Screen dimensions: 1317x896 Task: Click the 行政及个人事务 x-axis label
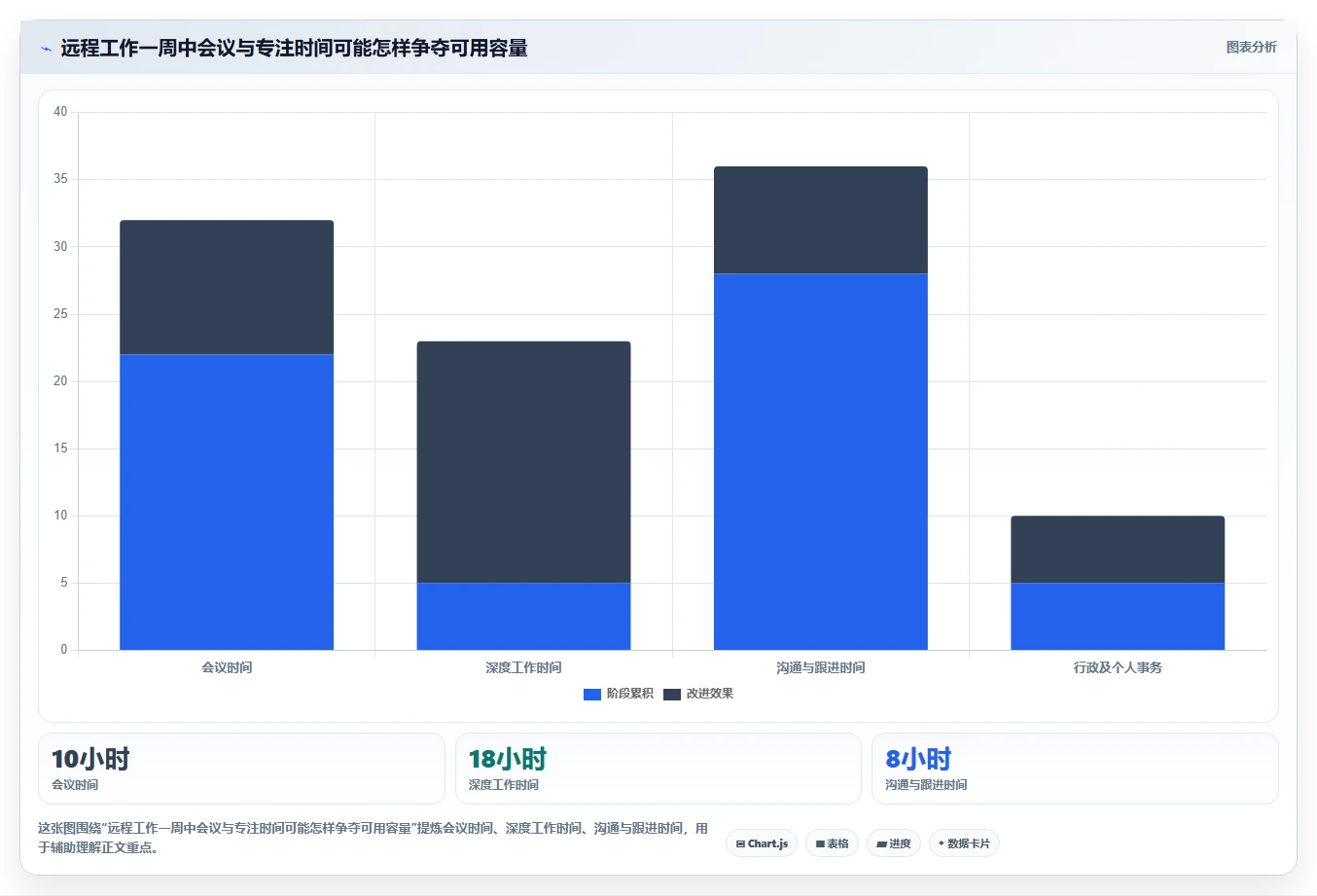point(1118,667)
